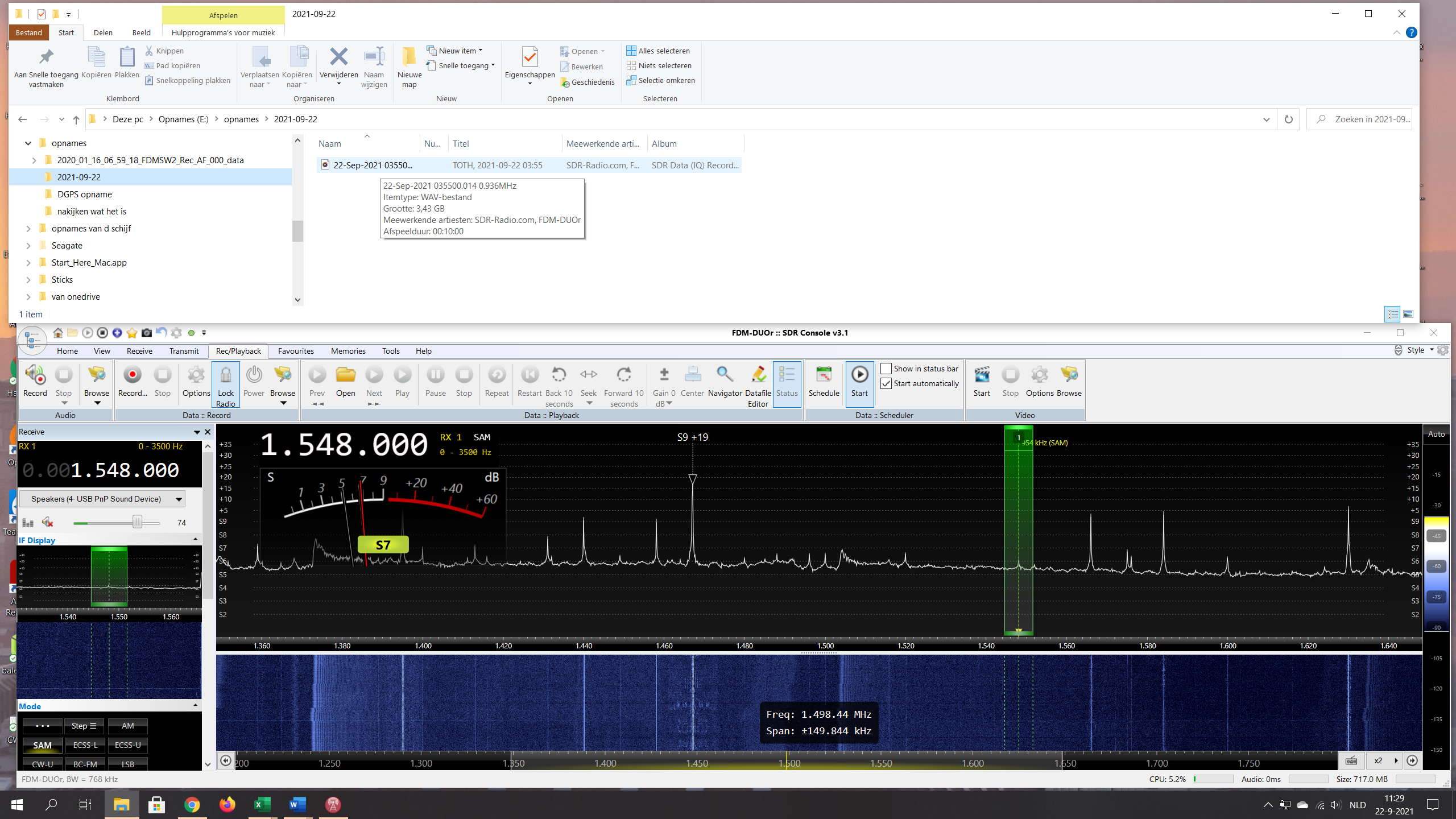Expand the Seagate folder tree node
1456x819 pixels.
[x=28, y=246]
